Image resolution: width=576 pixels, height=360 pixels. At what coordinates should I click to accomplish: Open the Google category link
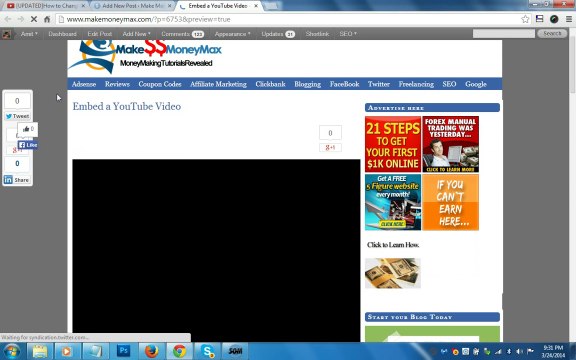[x=476, y=84]
